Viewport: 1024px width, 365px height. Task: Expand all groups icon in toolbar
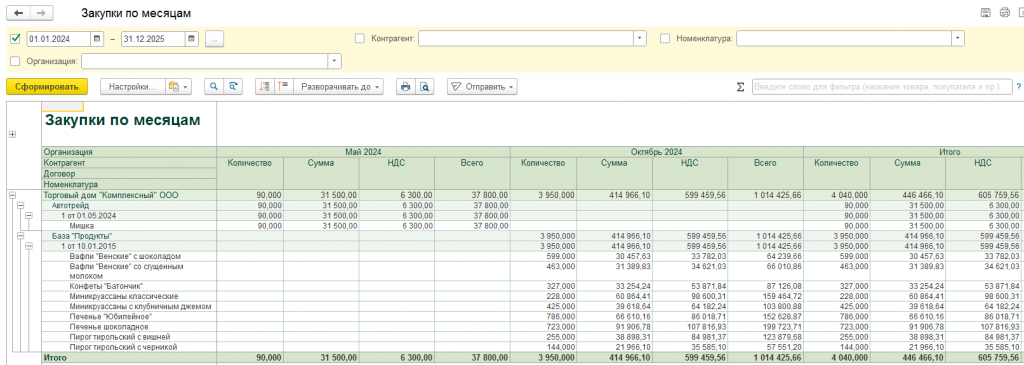click(x=283, y=87)
